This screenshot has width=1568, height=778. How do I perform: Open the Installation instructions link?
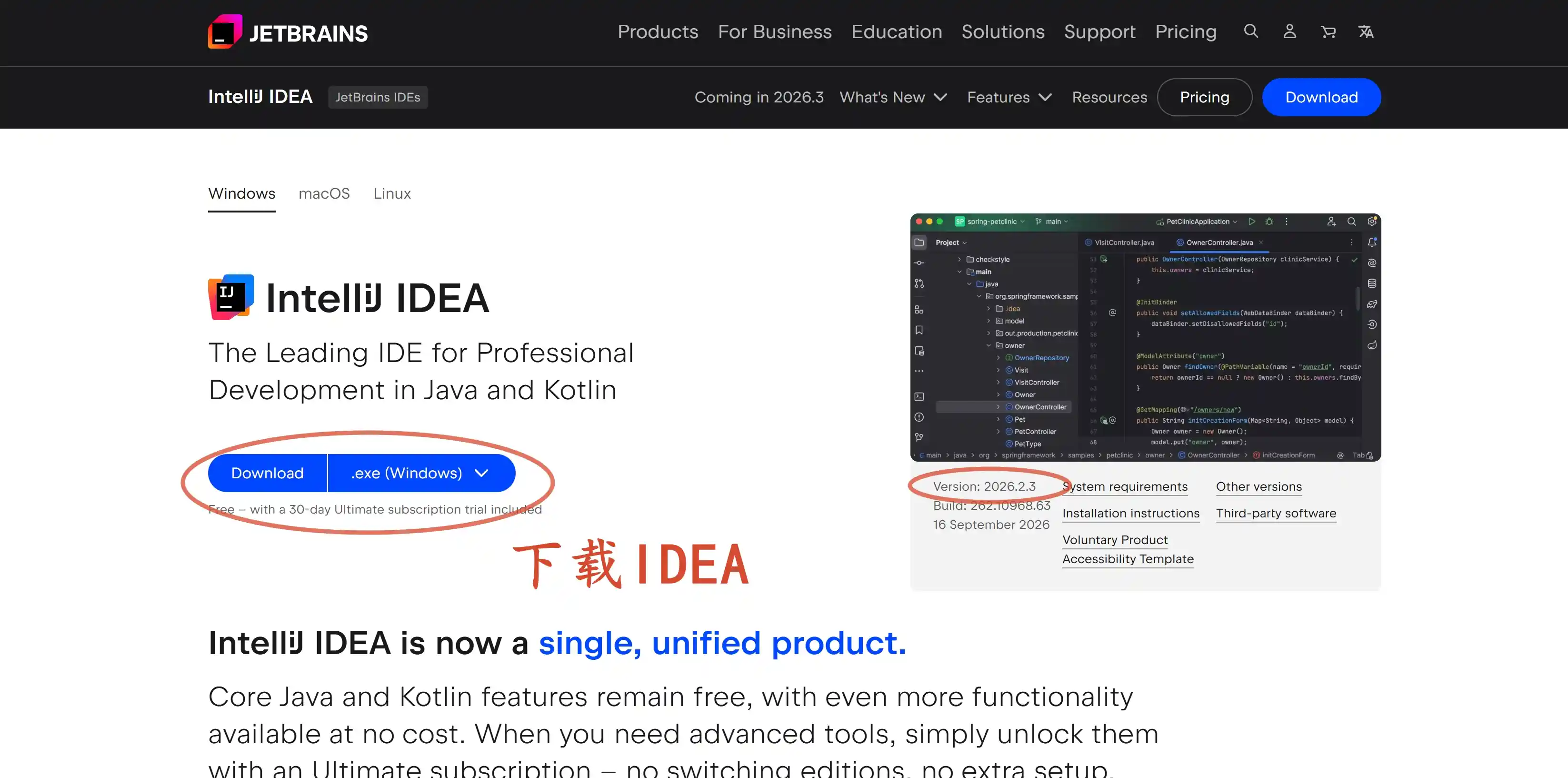(x=1131, y=514)
